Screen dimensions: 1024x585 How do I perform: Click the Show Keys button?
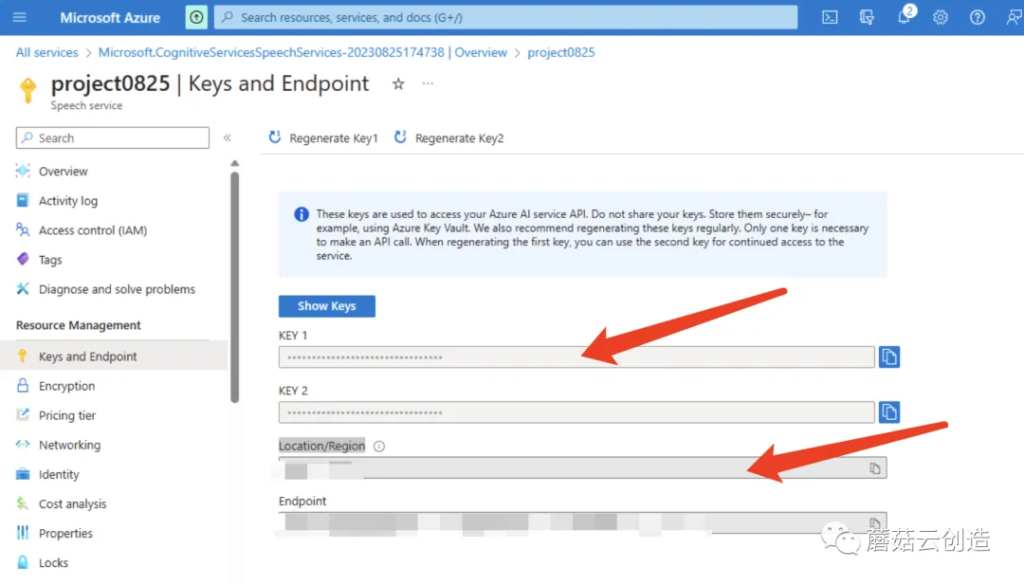[x=326, y=306]
